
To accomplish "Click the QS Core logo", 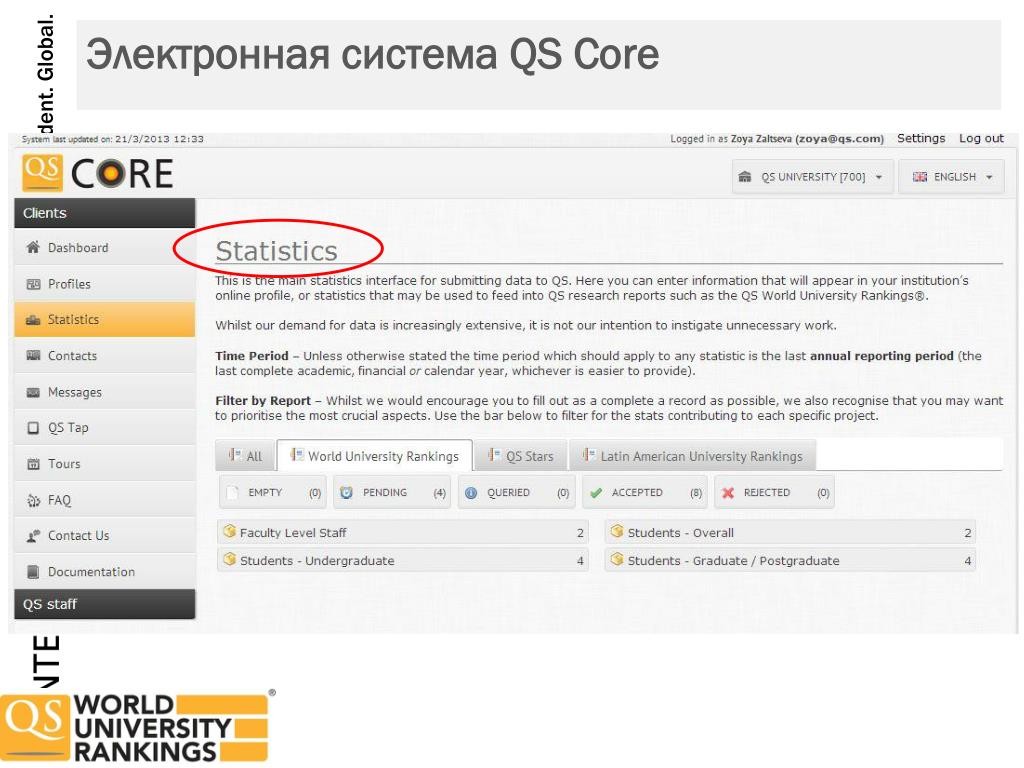I will (97, 173).
